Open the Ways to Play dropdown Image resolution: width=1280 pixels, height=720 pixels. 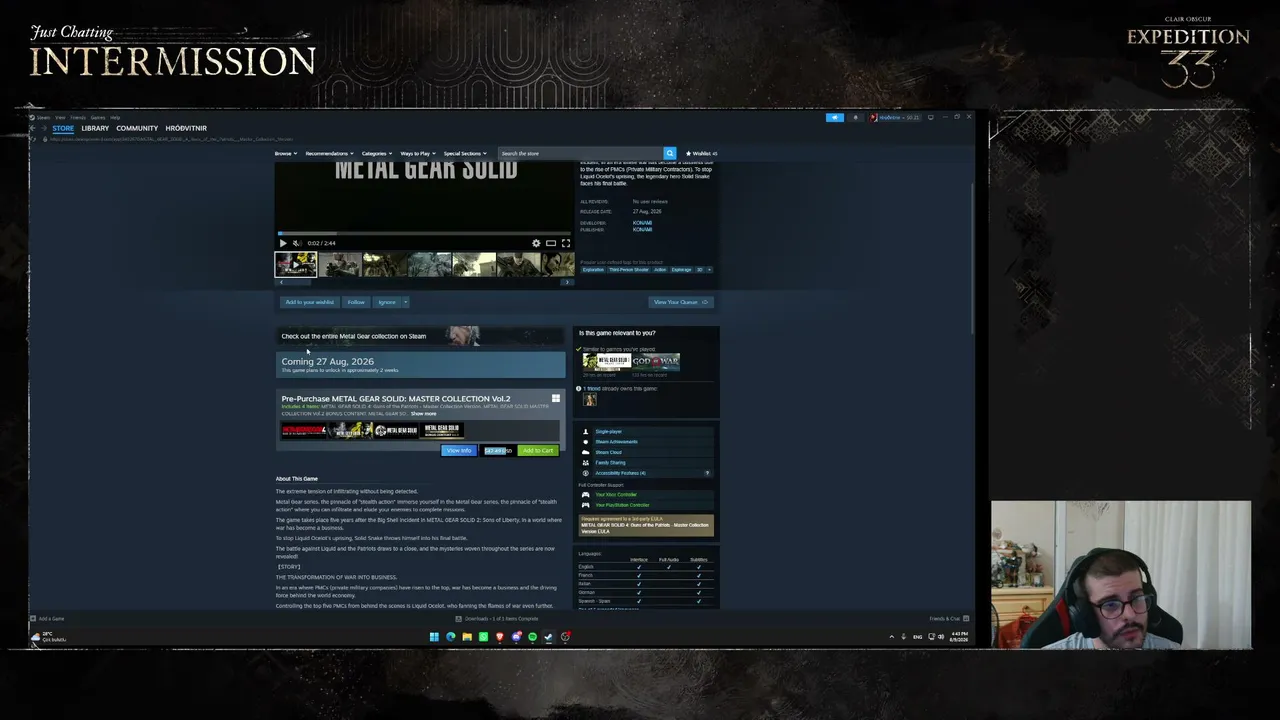click(x=418, y=153)
